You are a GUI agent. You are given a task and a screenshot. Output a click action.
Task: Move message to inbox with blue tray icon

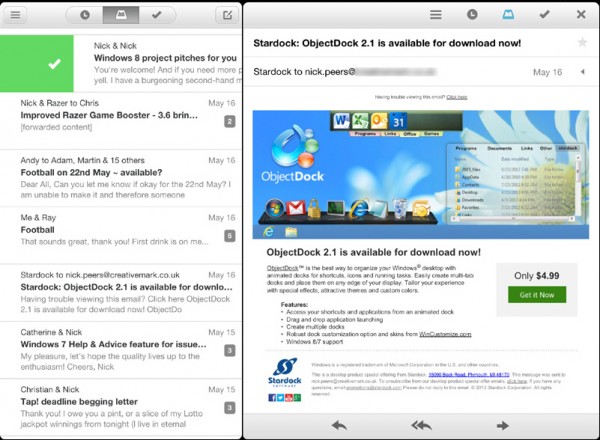tap(508, 15)
